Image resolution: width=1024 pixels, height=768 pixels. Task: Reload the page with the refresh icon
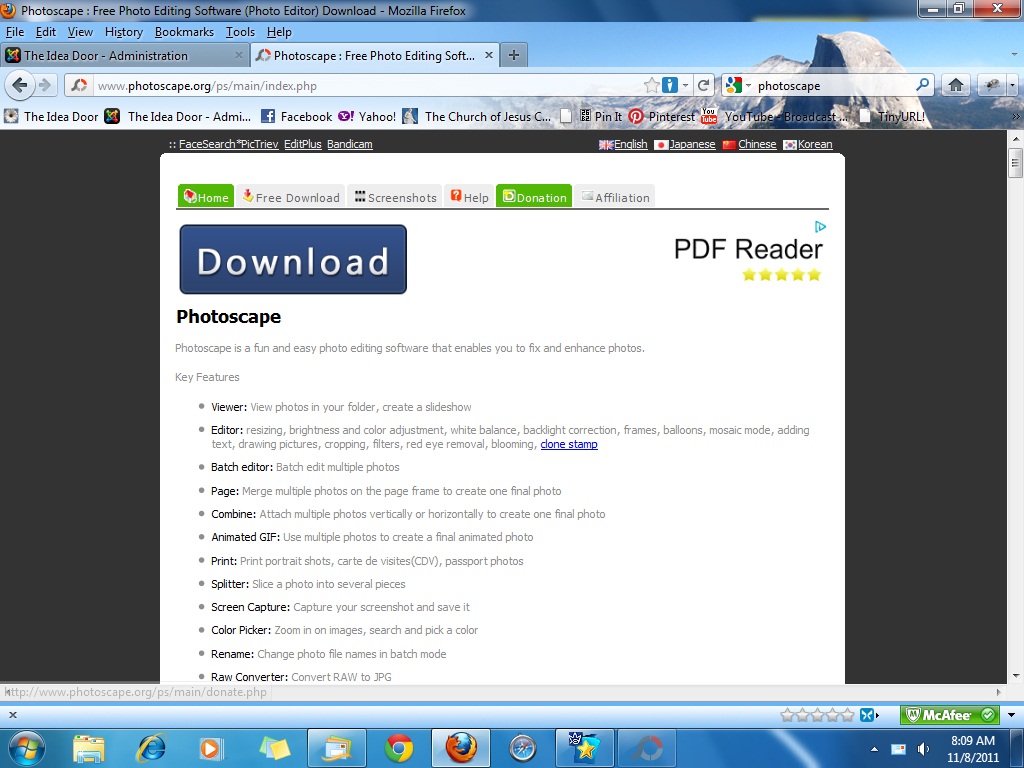click(x=703, y=85)
